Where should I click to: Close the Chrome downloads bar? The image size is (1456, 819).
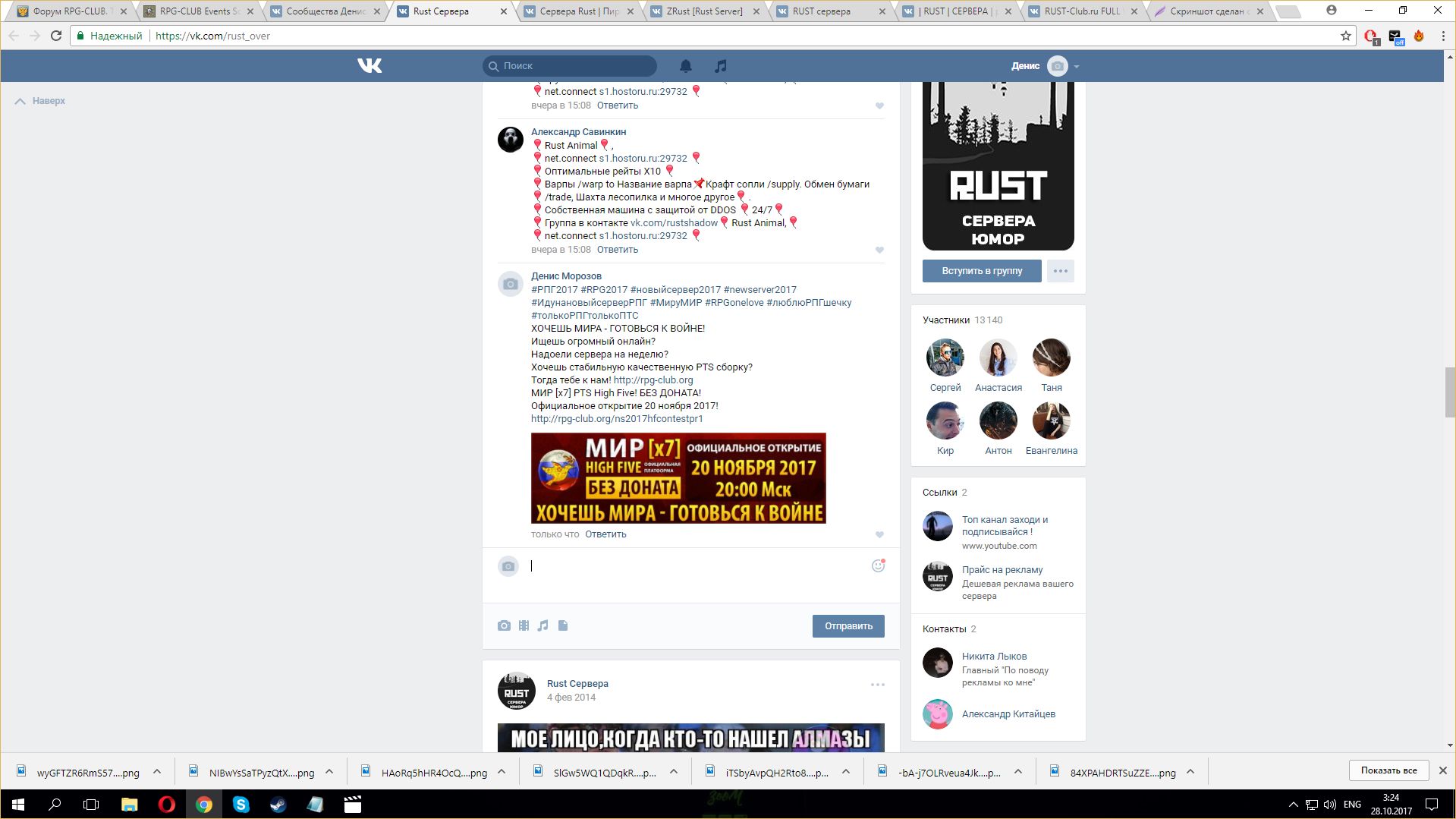(x=1442, y=770)
